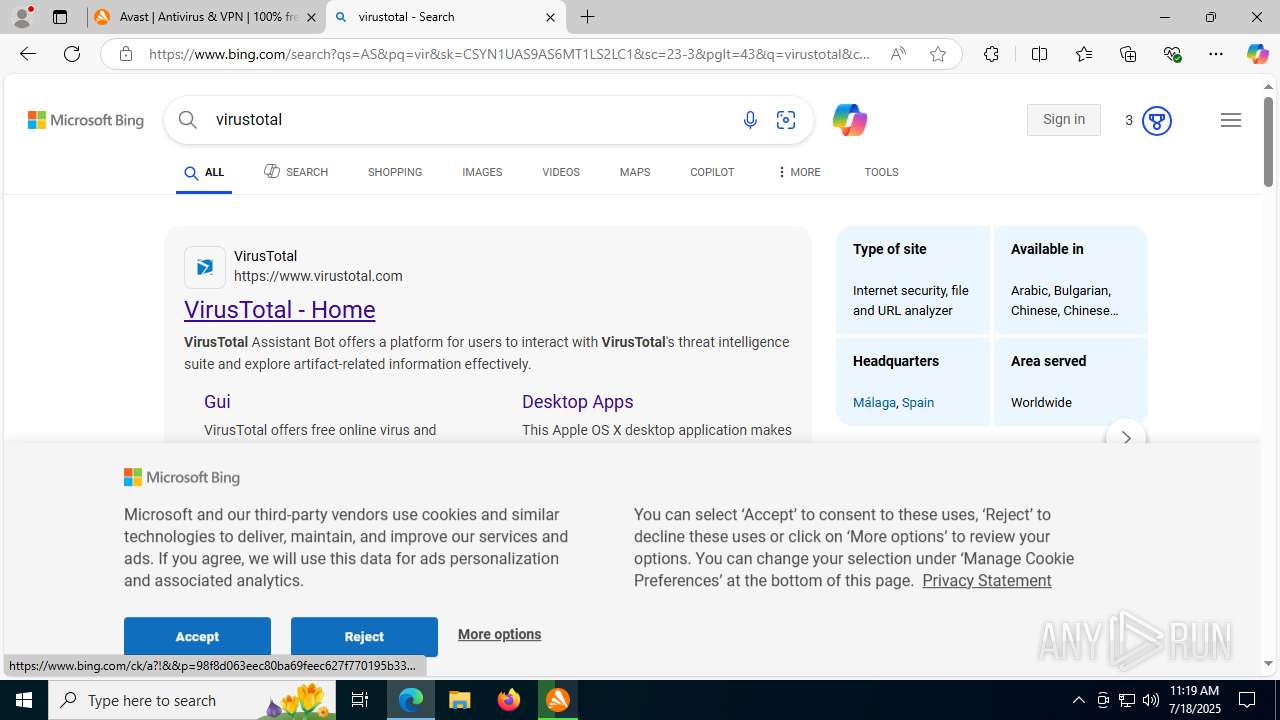Click the browser Back arrow
The height and width of the screenshot is (720, 1280).
pyautogui.click(x=27, y=54)
